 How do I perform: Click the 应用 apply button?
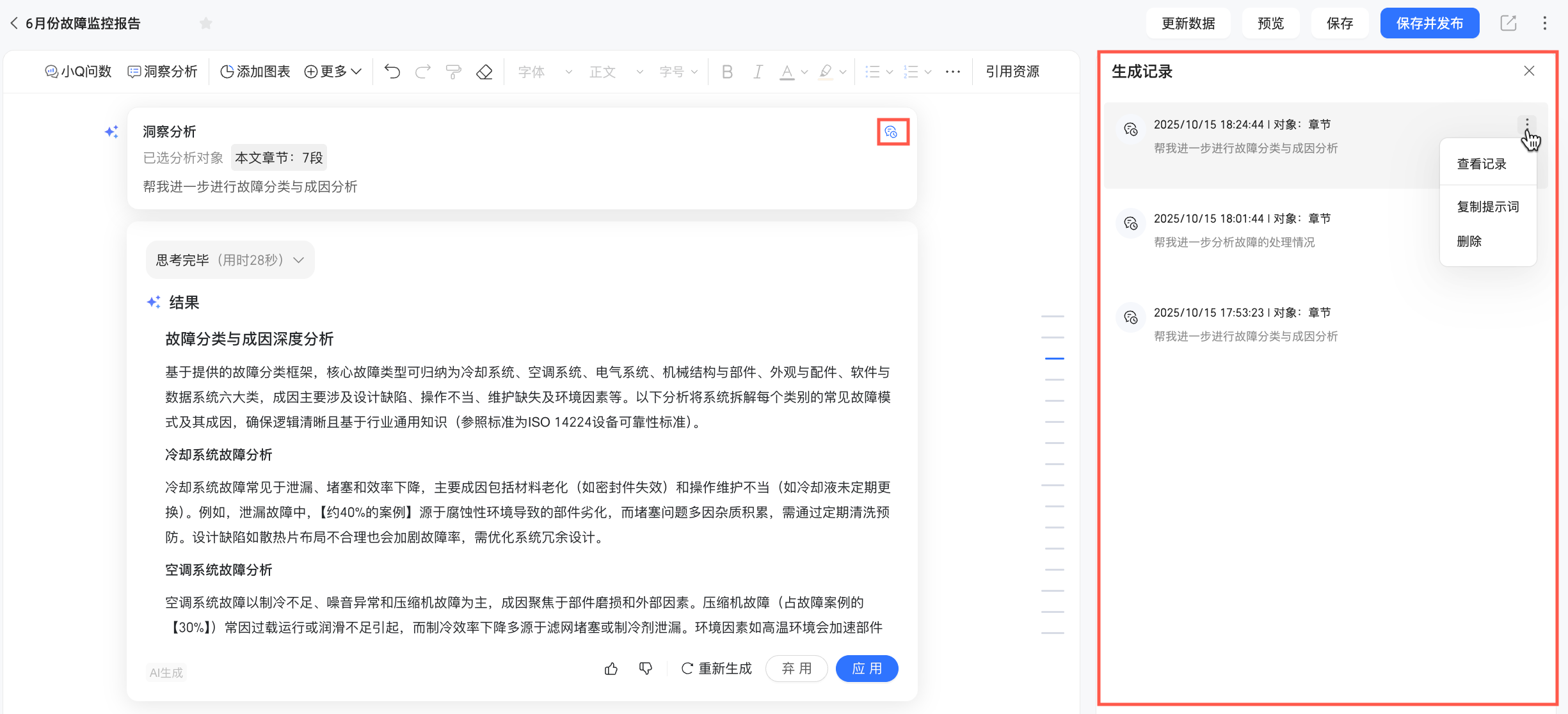point(867,669)
